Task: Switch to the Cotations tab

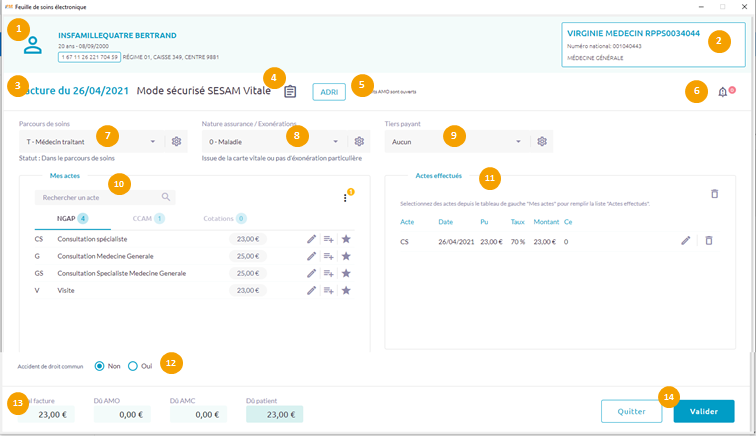Action: tap(224, 218)
